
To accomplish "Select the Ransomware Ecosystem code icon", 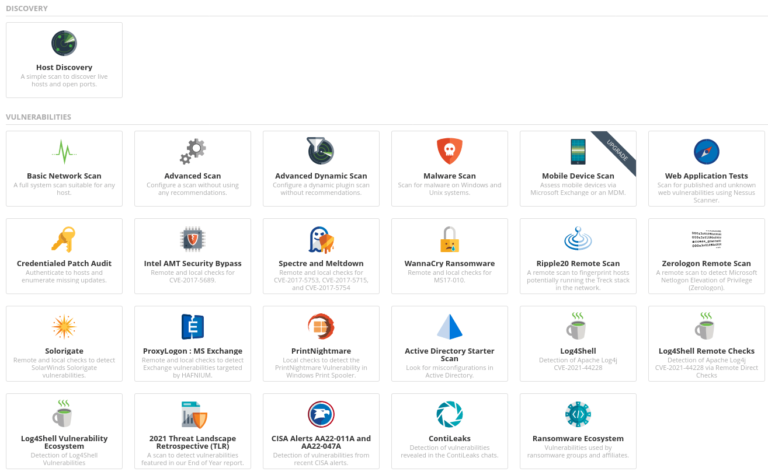I will coord(578,414).
